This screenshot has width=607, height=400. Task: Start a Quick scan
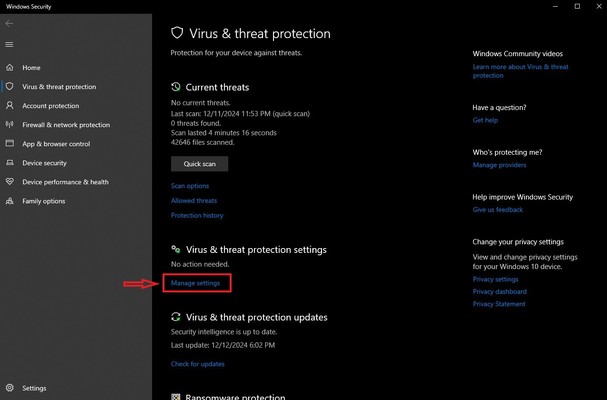click(x=199, y=163)
